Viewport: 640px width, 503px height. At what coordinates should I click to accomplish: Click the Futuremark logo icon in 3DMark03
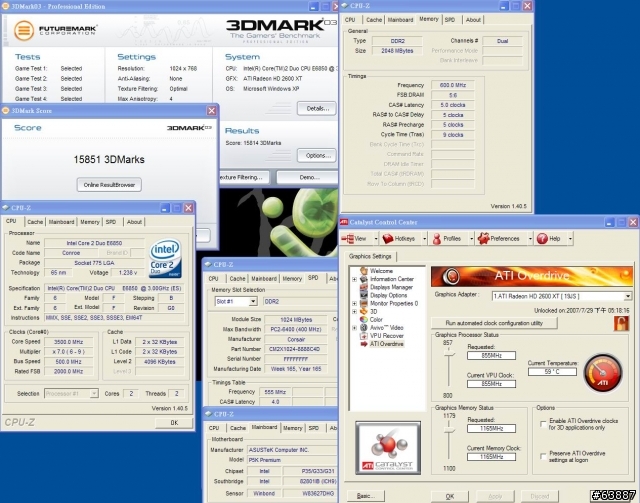24,30
